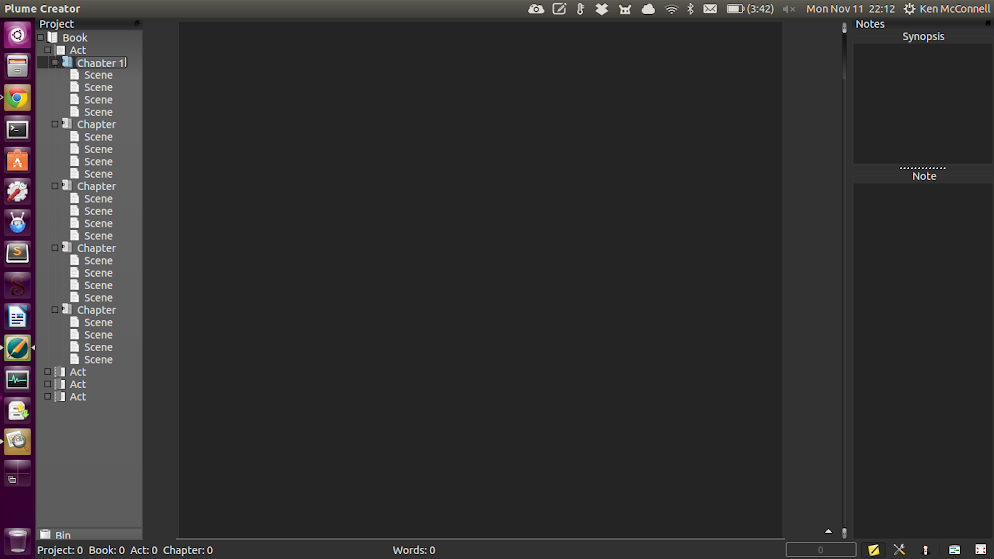
Task: Open the attendance person icon
Action: (925, 549)
